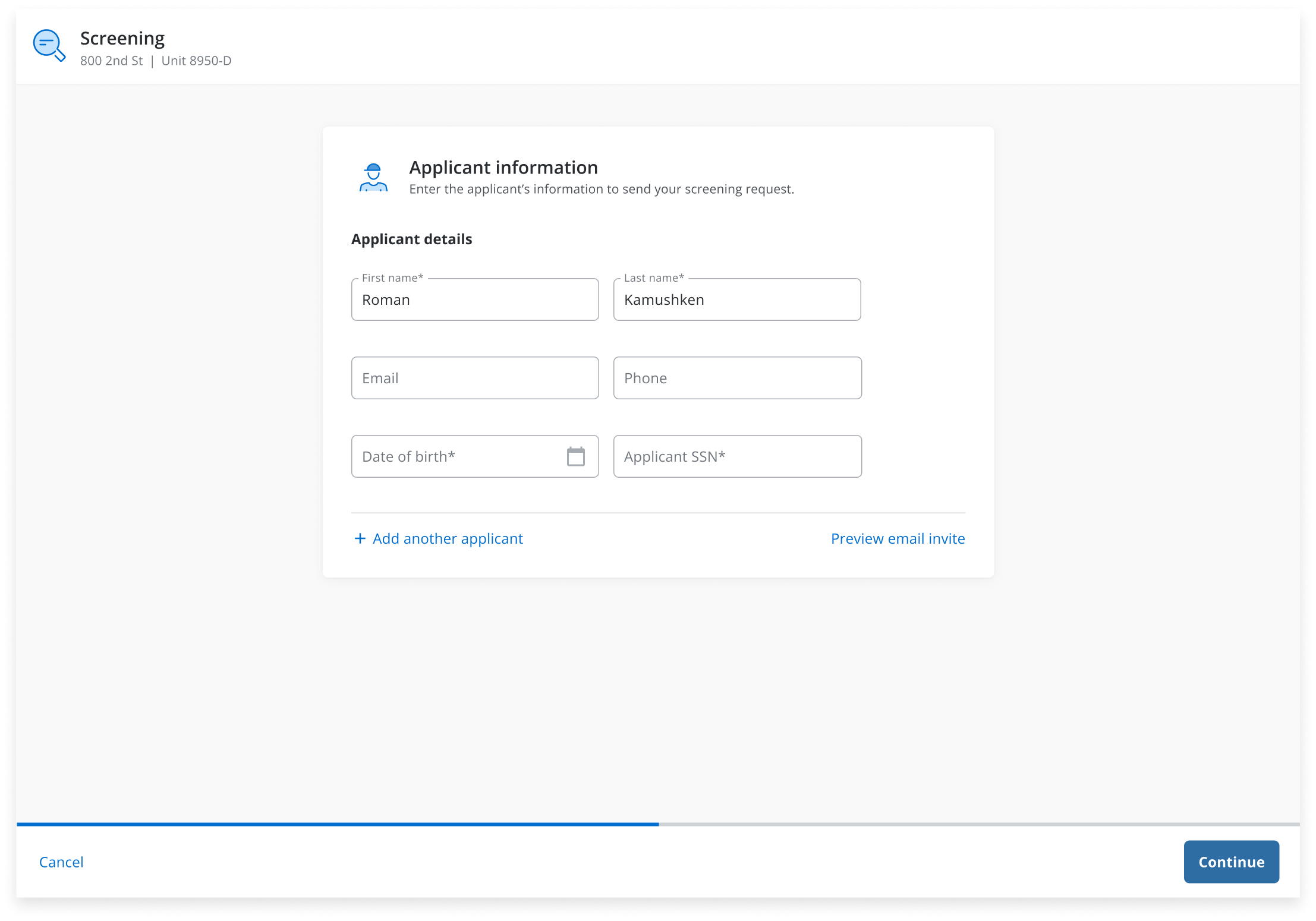Click the Screening page title
Image resolution: width=1316 pixels, height=921 pixels.
pyautogui.click(x=122, y=39)
